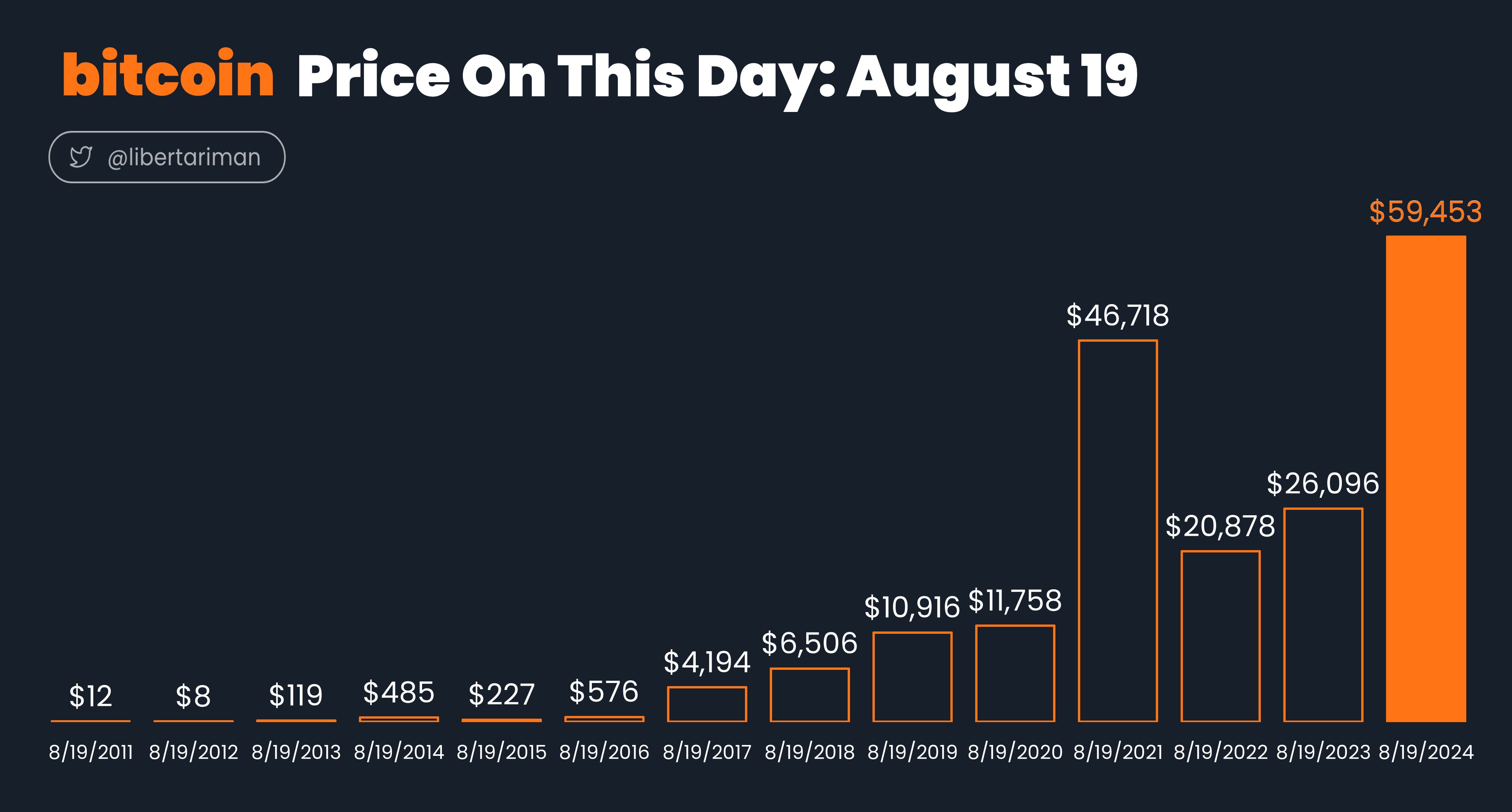The image size is (1512, 812).
Task: Select the filled orange 8/19/2024 bar
Action: coord(1426,479)
